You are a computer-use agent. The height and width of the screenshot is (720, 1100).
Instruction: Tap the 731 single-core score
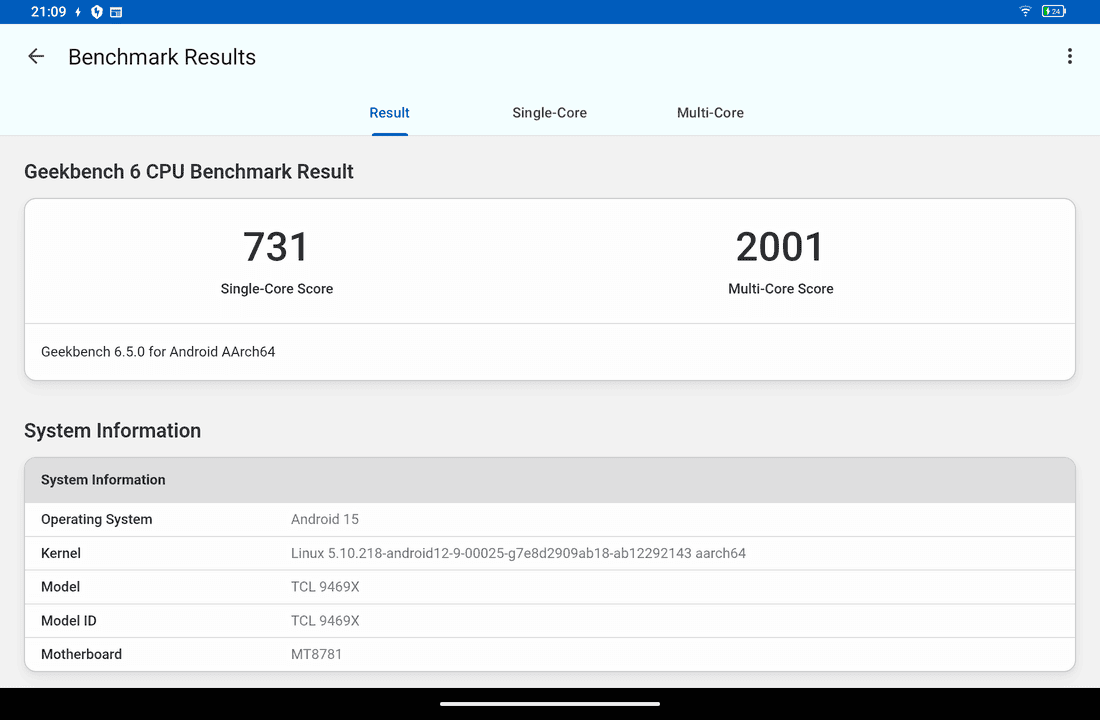276,248
